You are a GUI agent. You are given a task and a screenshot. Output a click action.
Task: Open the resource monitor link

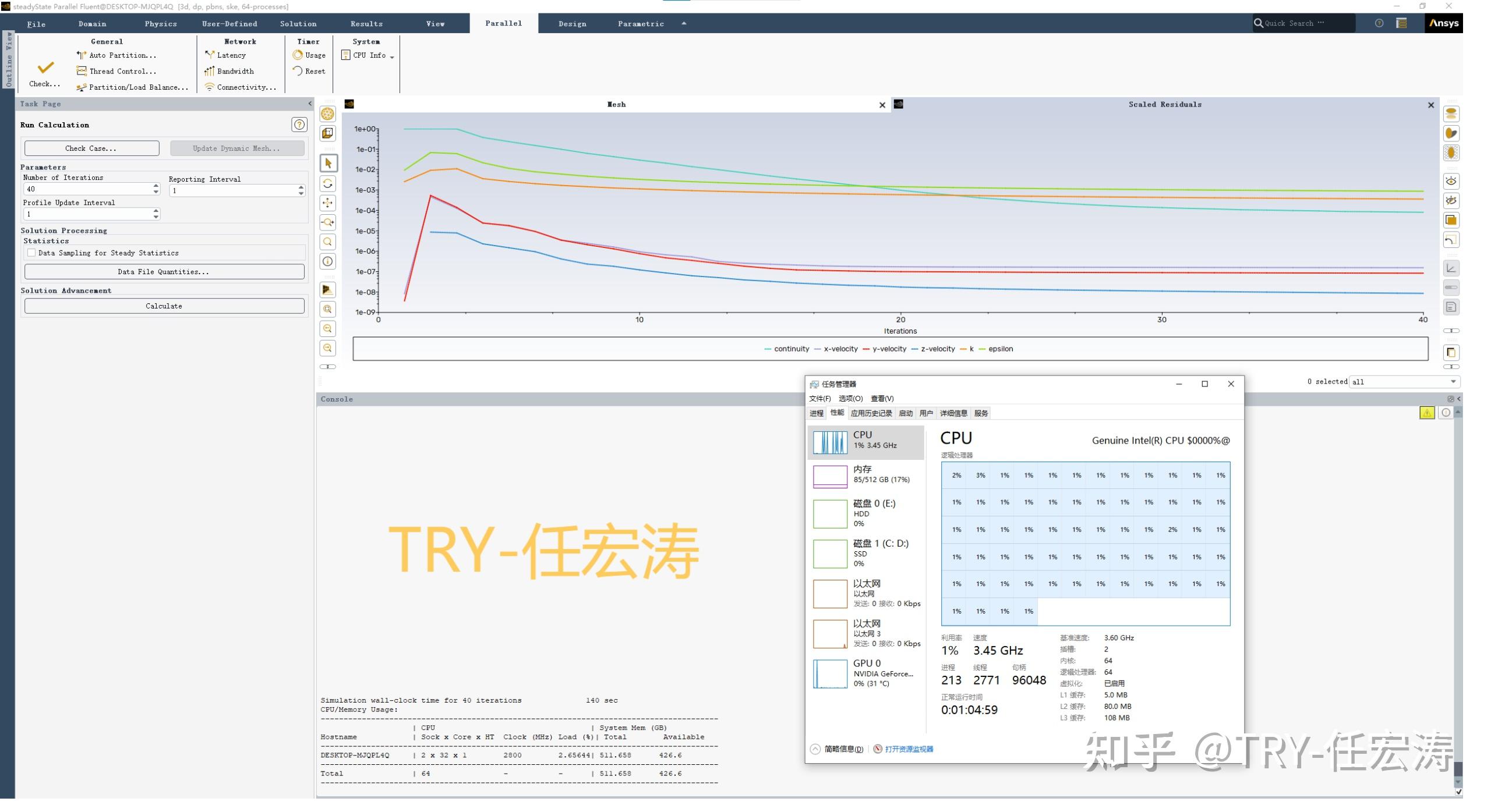pyautogui.click(x=909, y=750)
